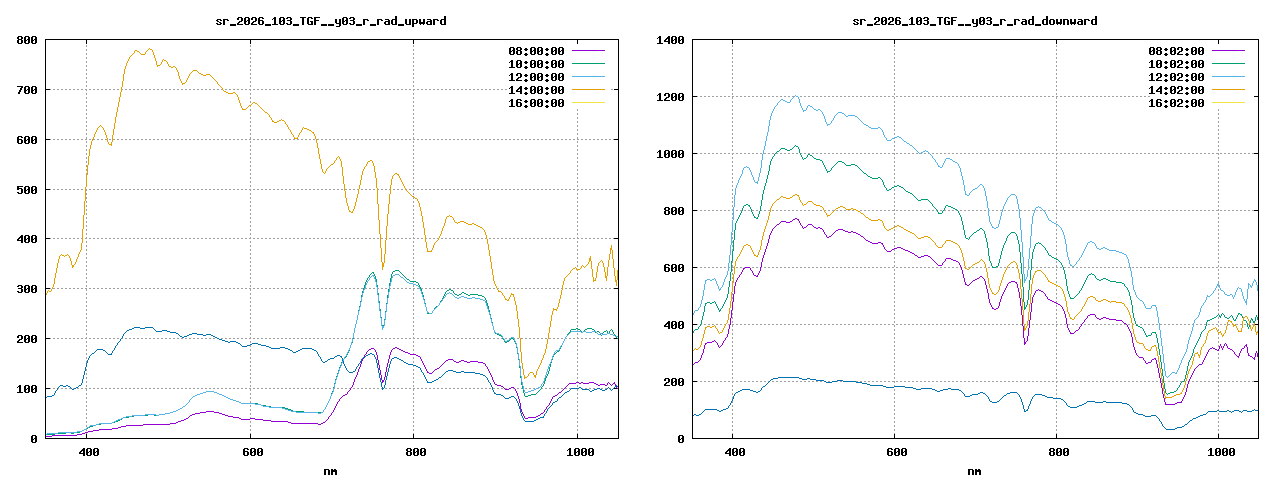Click the purple line sample beside 08:00:00
This screenshot has width=1280, height=480.
[x=588, y=51]
